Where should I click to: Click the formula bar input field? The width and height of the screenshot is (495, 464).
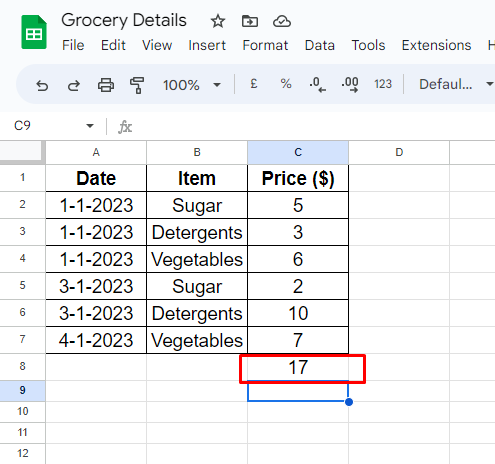tap(313, 126)
